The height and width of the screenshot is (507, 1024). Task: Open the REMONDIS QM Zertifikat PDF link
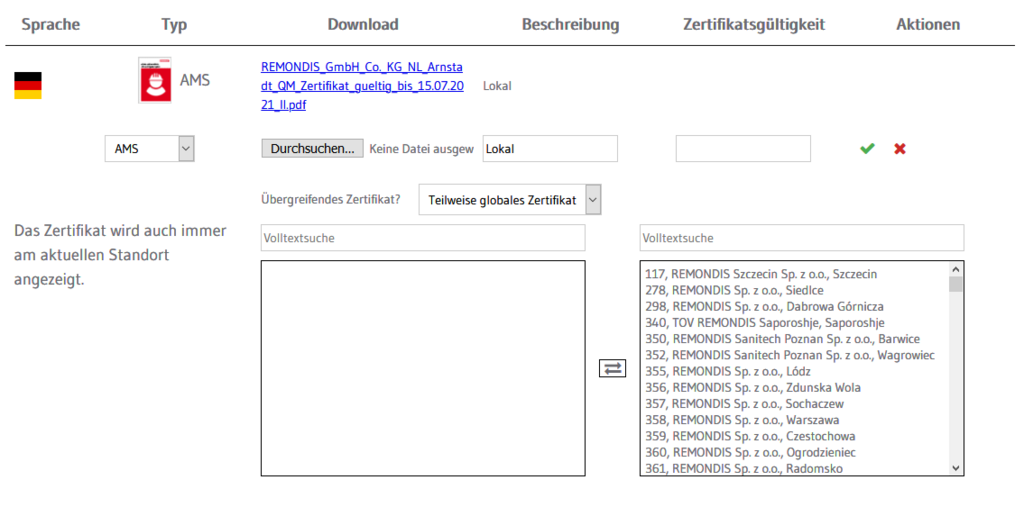tap(362, 86)
